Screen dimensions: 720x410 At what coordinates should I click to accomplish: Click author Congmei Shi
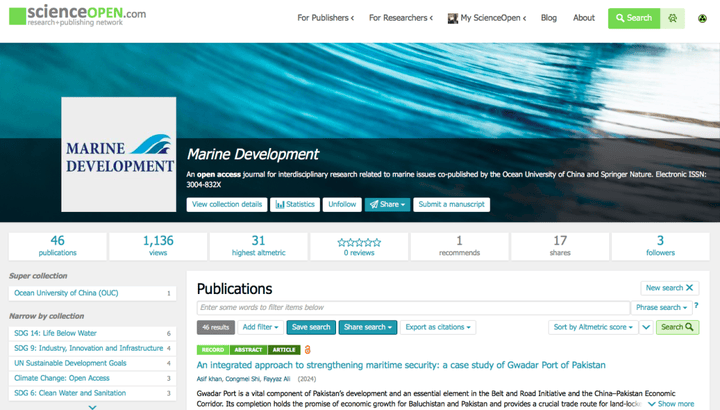pos(243,379)
